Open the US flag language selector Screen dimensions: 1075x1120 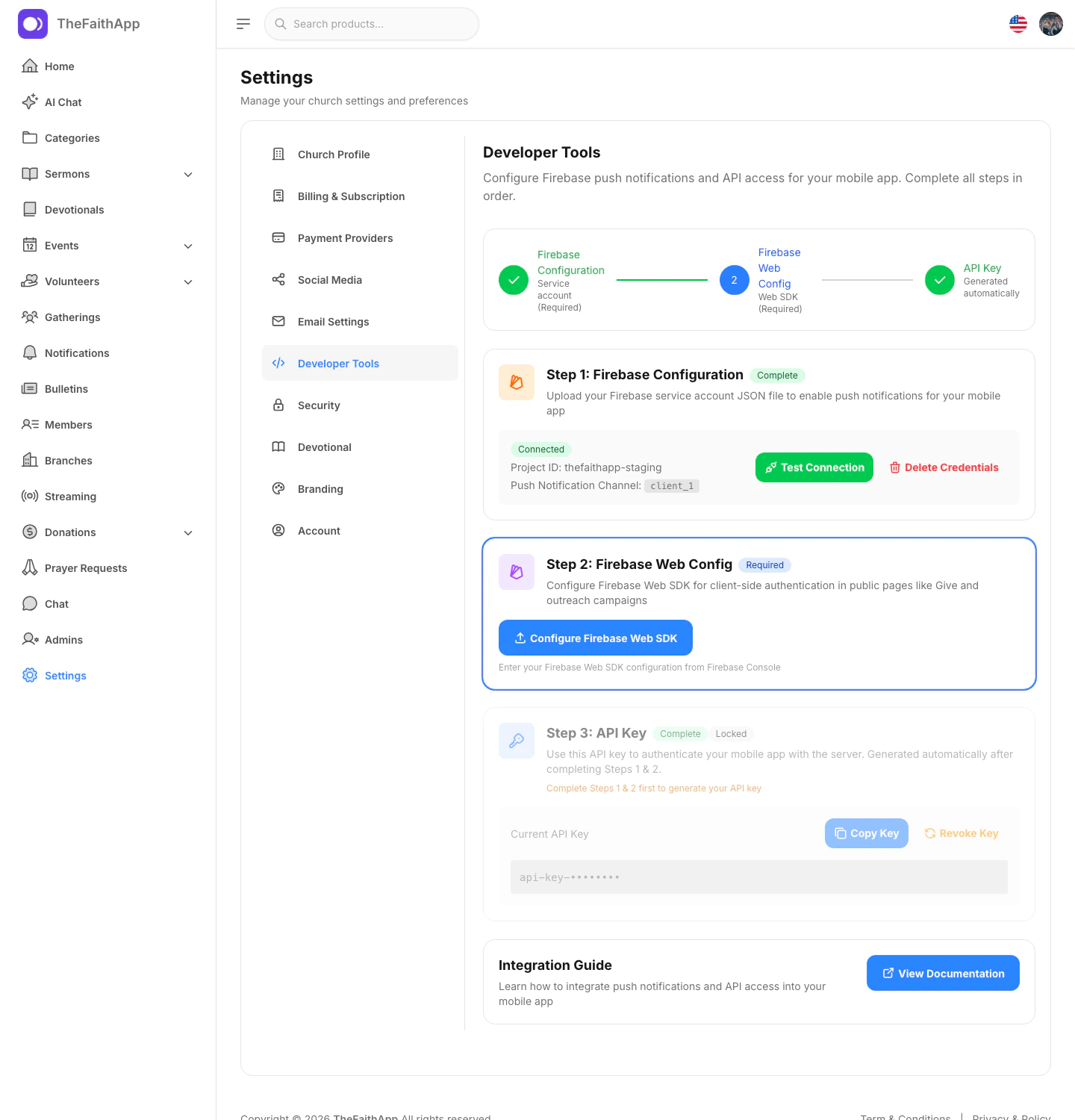1018,24
